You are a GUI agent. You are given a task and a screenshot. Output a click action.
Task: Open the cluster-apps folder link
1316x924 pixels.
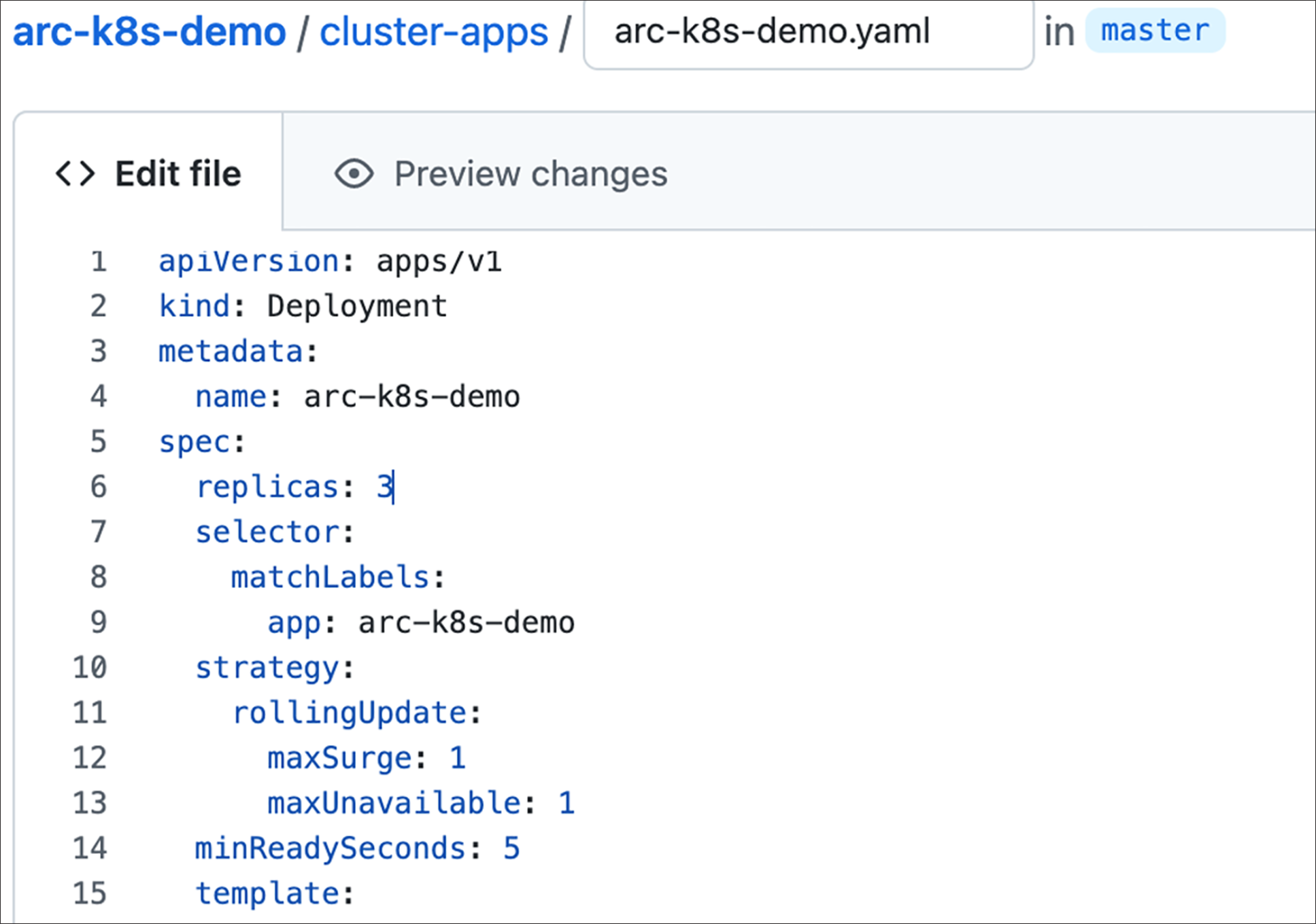point(433,31)
